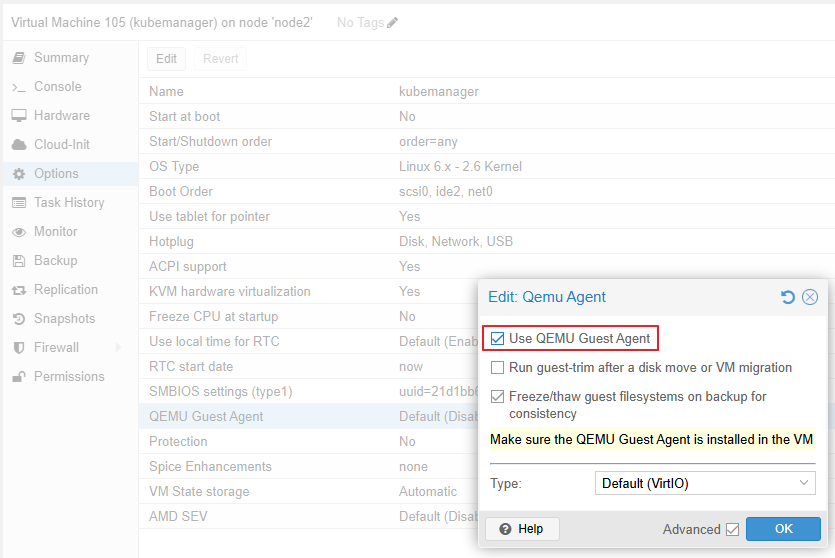
Task: Select the Options menu entry
Action: pos(70,174)
